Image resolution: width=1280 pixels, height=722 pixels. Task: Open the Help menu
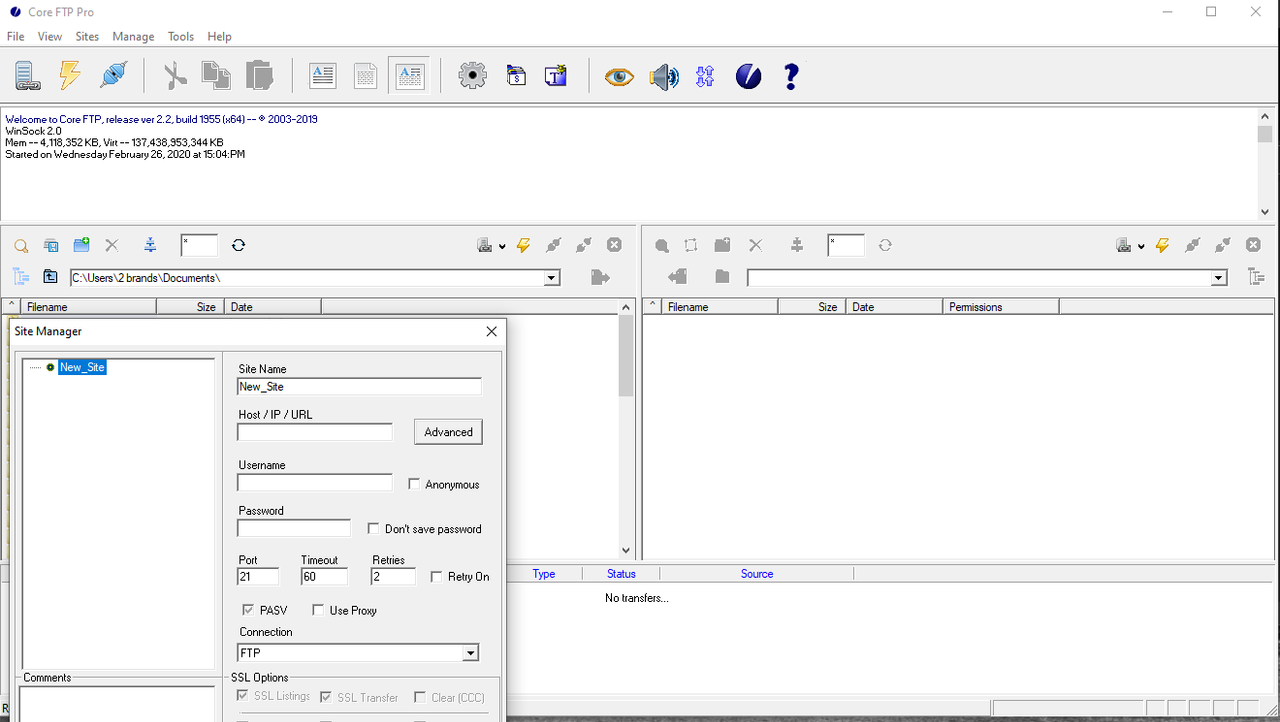click(219, 36)
